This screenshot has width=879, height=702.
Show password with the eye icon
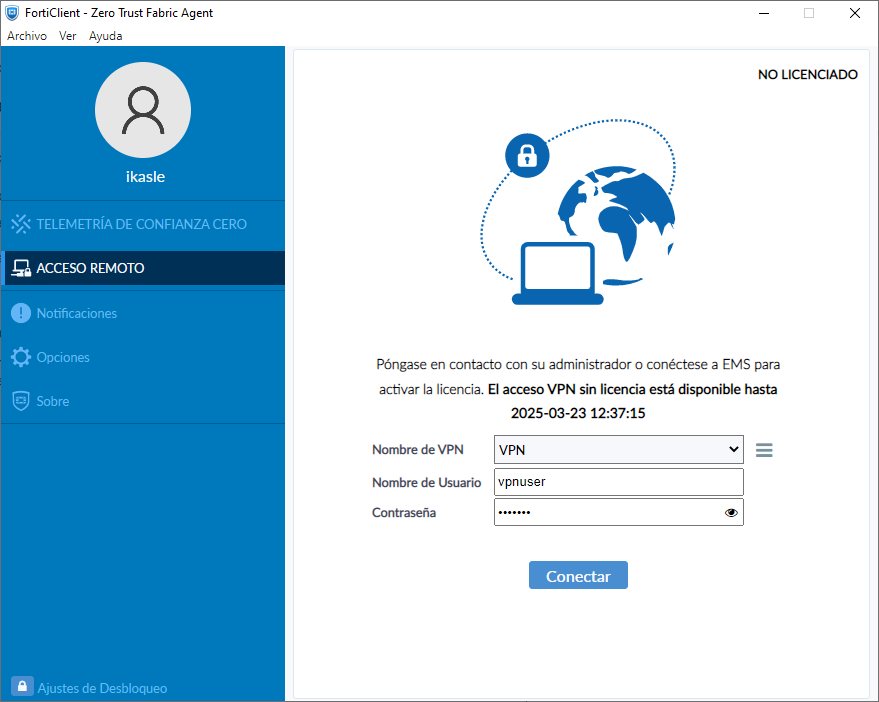731,513
